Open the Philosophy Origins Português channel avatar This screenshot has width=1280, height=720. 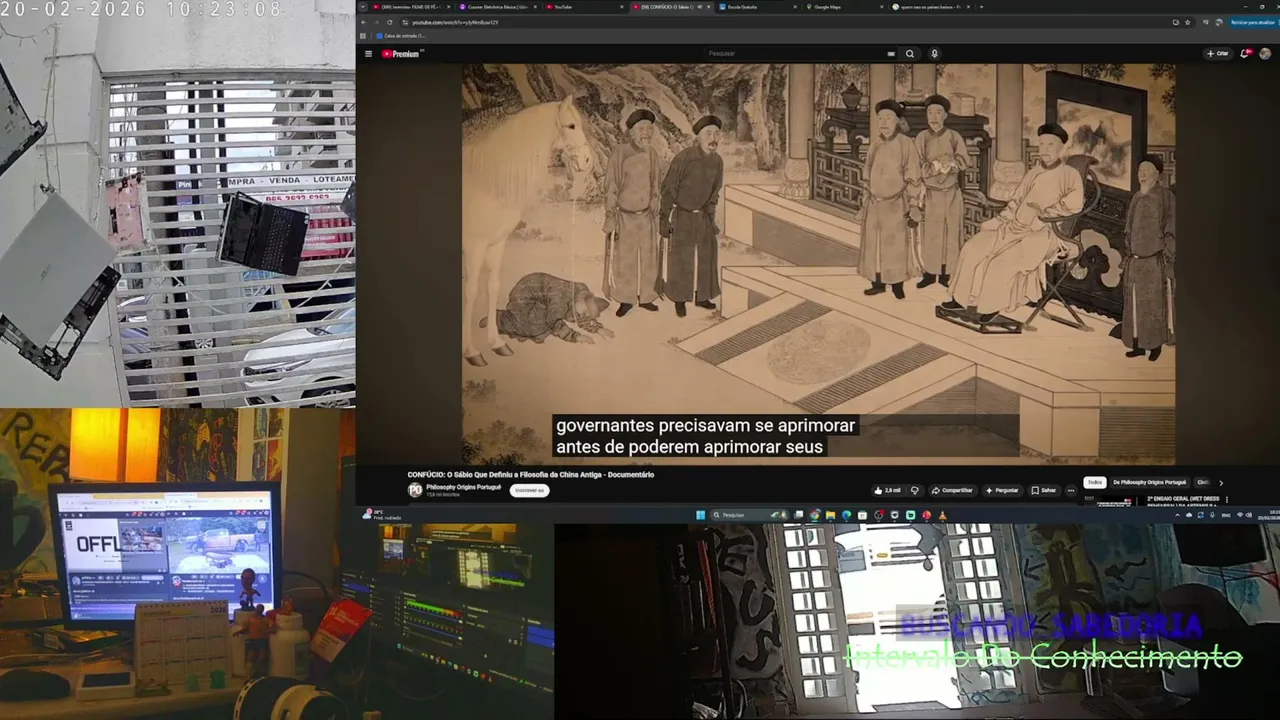pos(415,490)
